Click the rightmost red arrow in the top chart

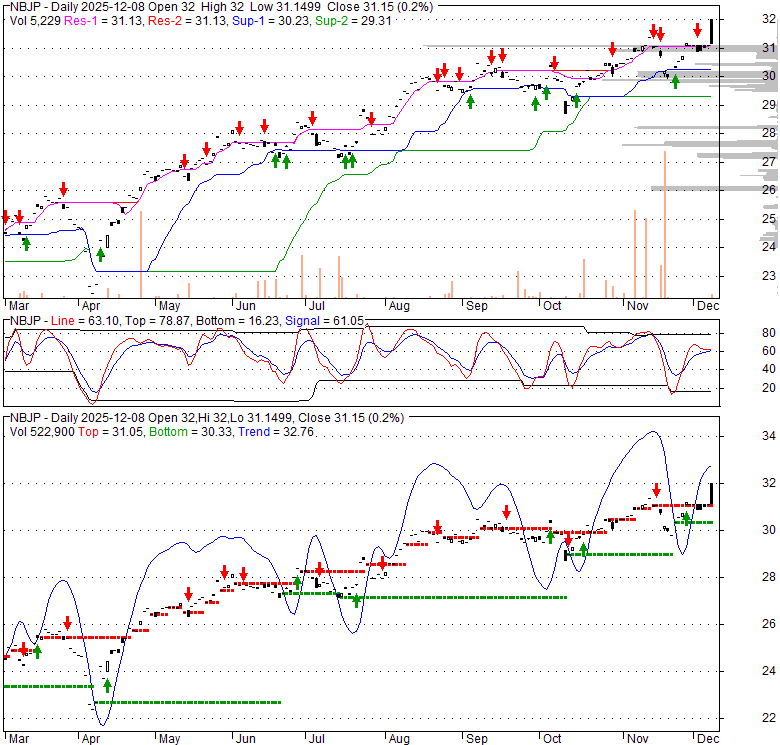pos(698,30)
